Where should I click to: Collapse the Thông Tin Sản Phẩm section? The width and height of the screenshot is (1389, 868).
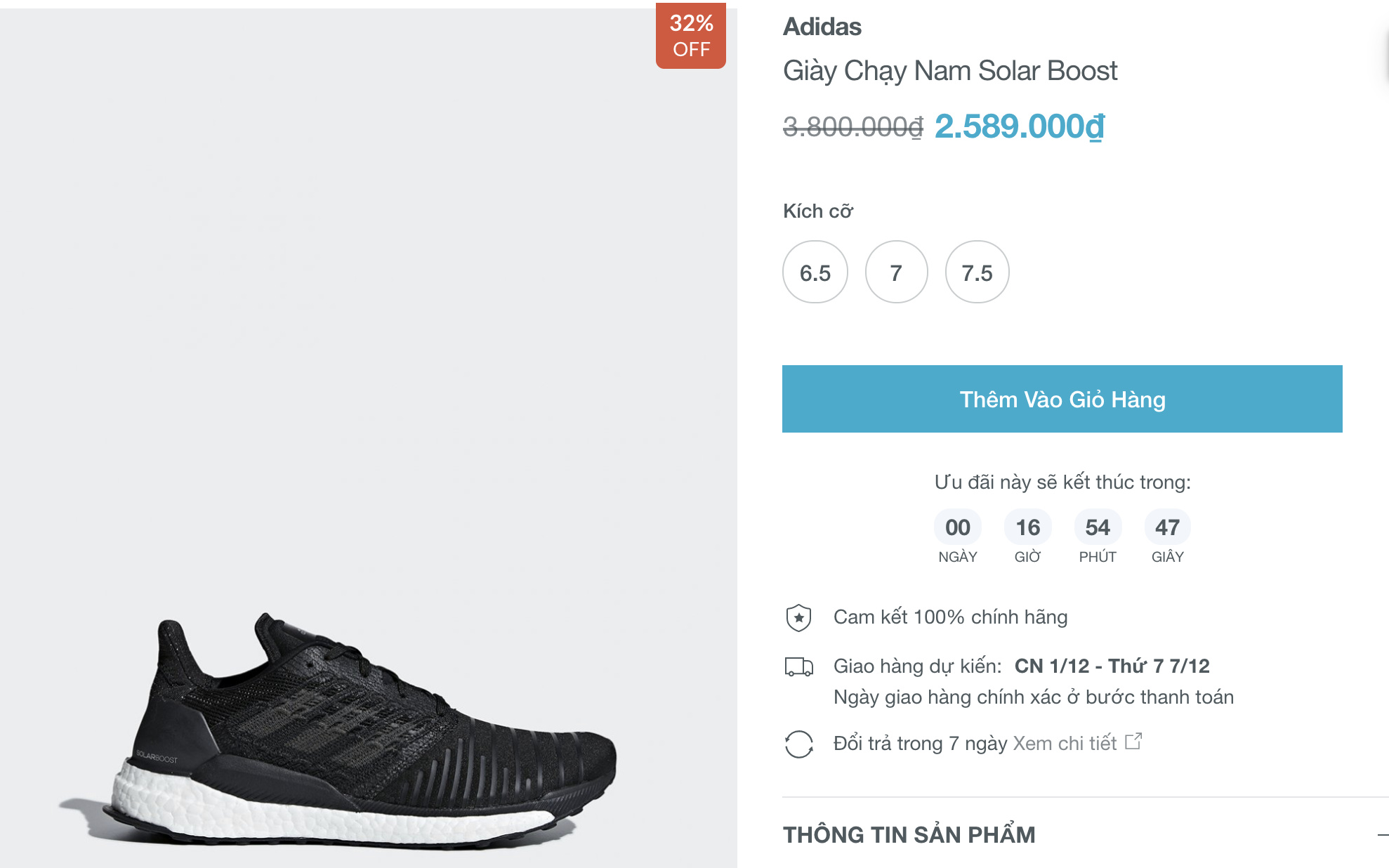pos(909,834)
